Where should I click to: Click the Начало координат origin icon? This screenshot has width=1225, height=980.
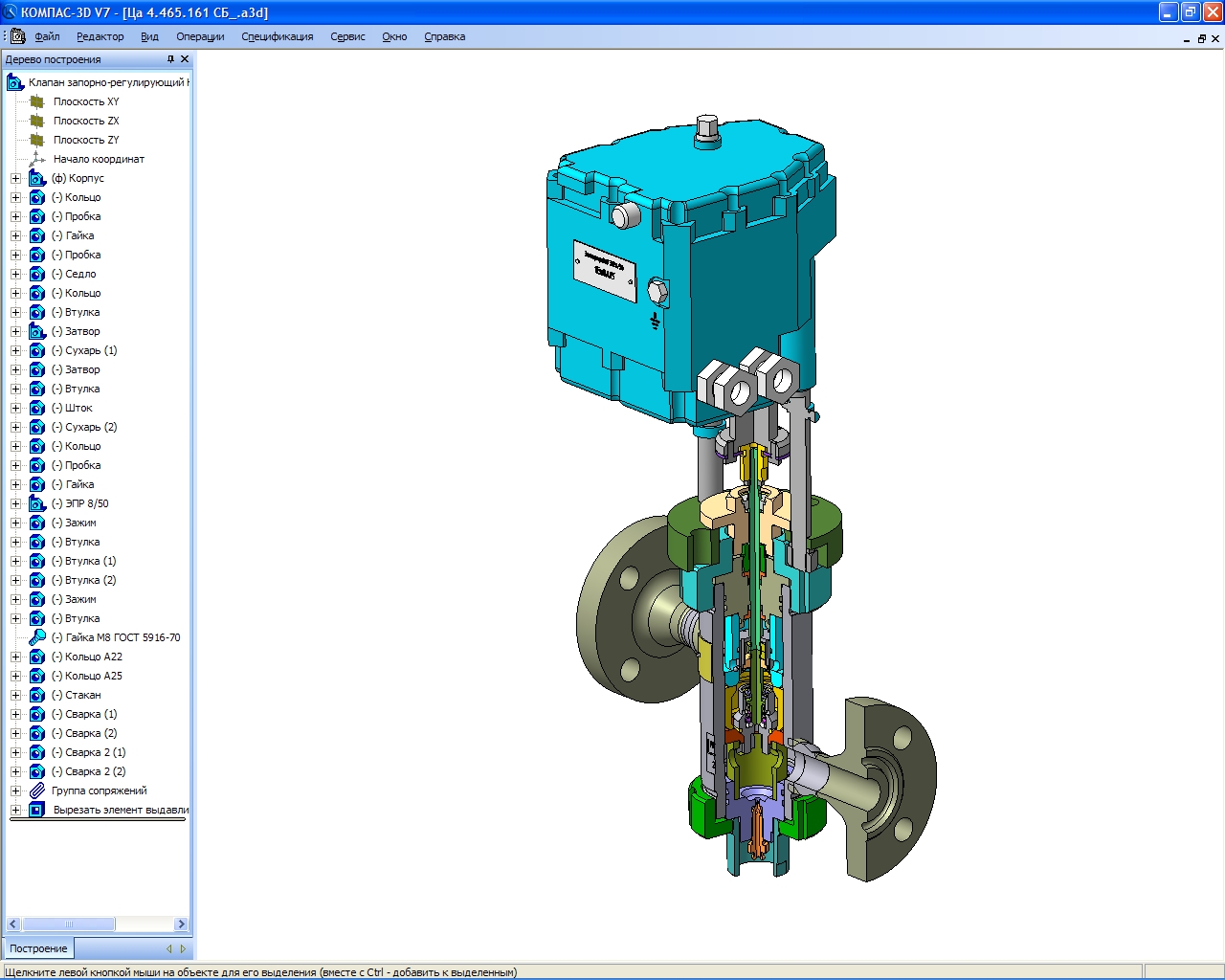pos(37,159)
